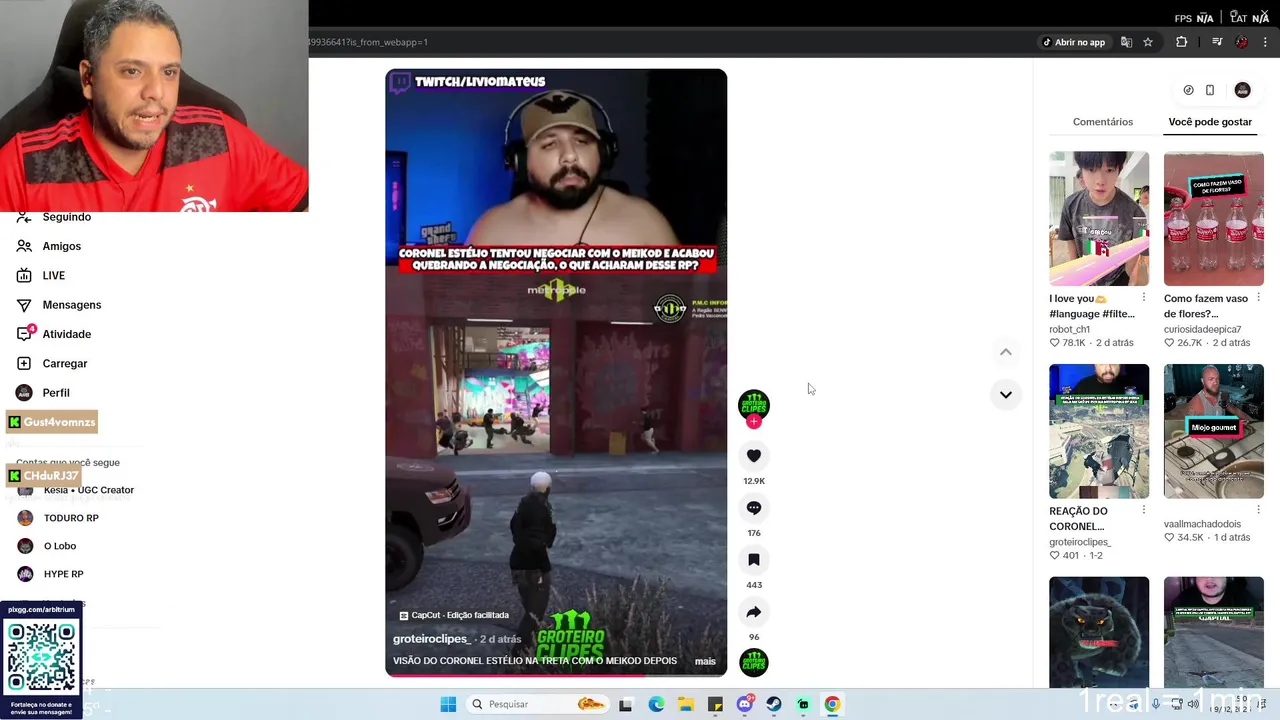The width and height of the screenshot is (1280, 720).
Task: Click the Amigos people icon
Action: click(24, 246)
